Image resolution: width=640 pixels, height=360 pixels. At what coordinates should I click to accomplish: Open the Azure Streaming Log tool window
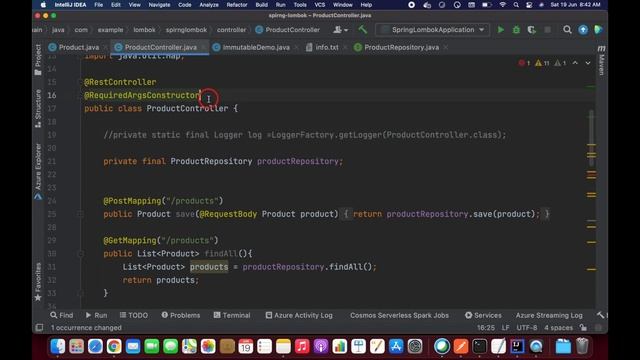tap(549, 316)
